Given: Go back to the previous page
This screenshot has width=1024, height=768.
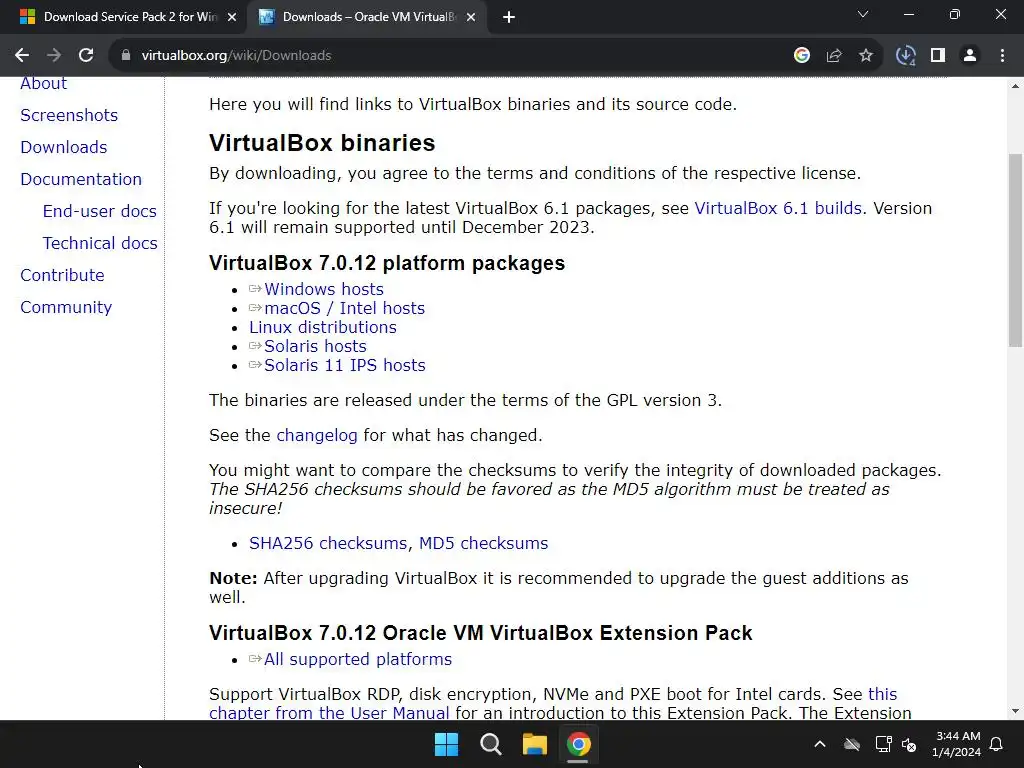Looking at the screenshot, I should 22,56.
